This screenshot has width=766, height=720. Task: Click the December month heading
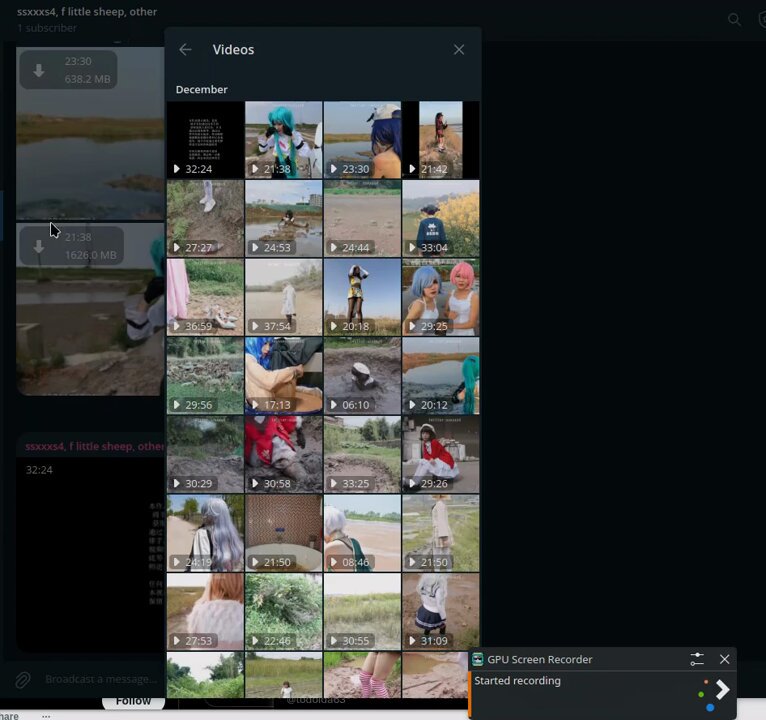201,89
